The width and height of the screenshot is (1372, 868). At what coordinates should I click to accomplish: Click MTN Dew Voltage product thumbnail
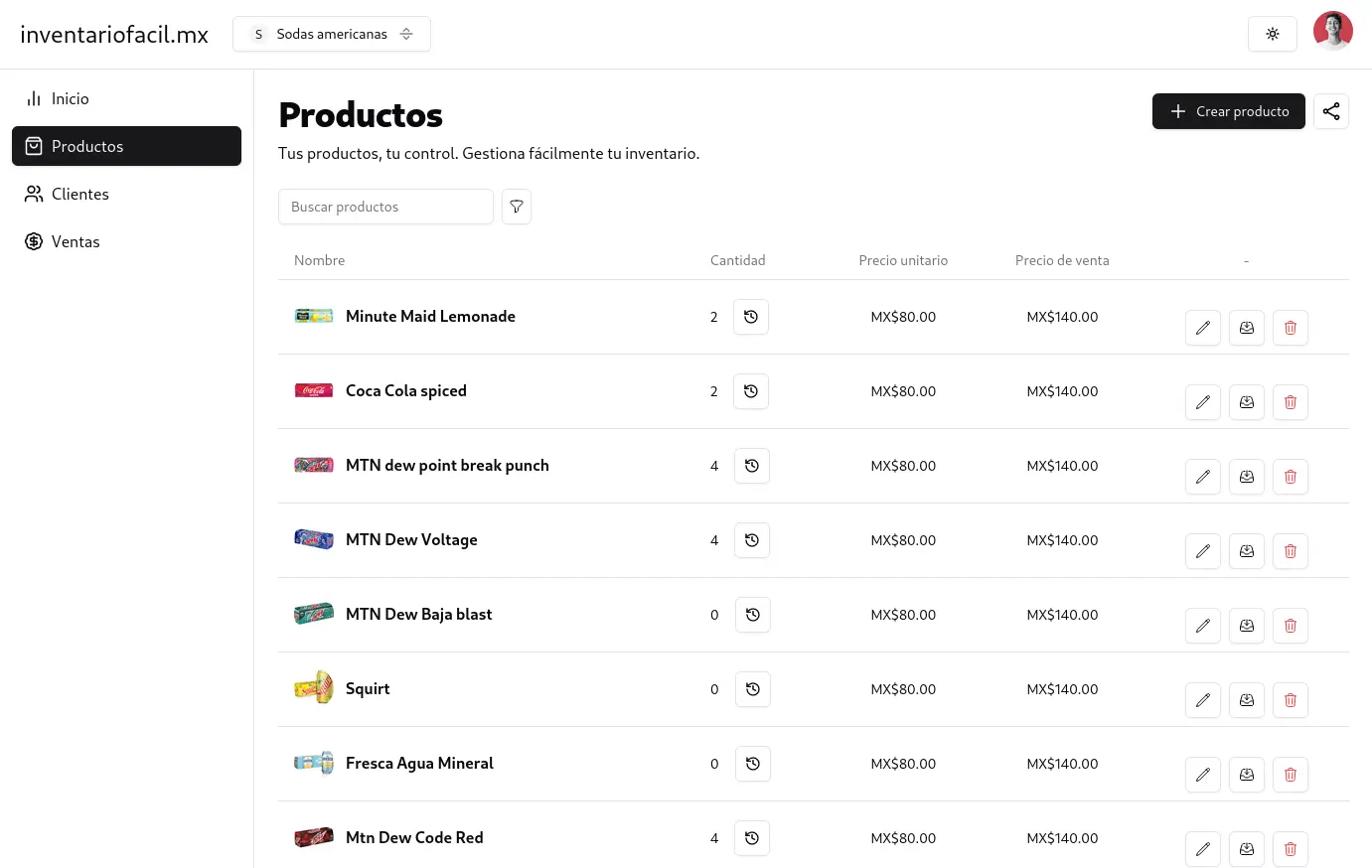(314, 539)
